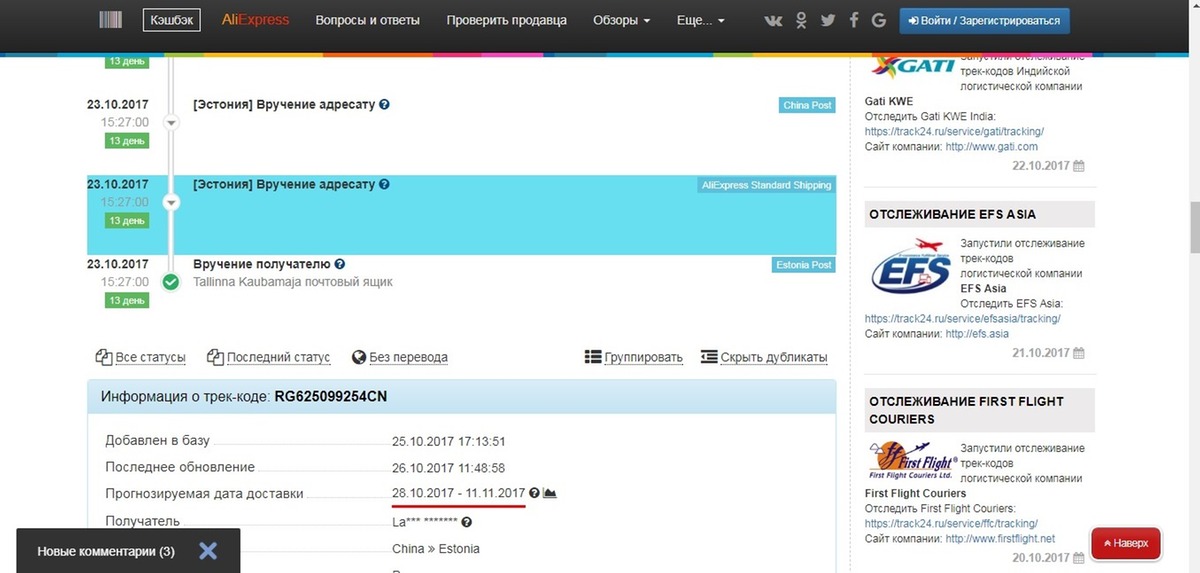
Task: Open the http://www.firstflight.net link
Action: [1000, 539]
